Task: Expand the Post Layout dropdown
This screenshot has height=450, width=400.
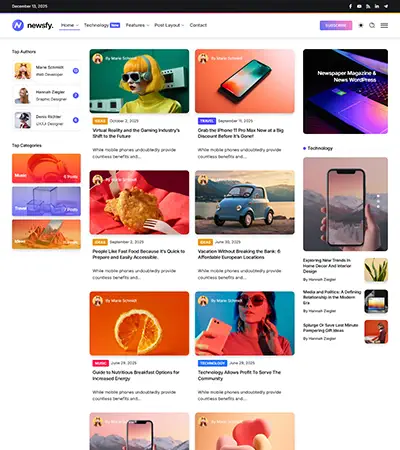Action: pyautogui.click(x=169, y=25)
